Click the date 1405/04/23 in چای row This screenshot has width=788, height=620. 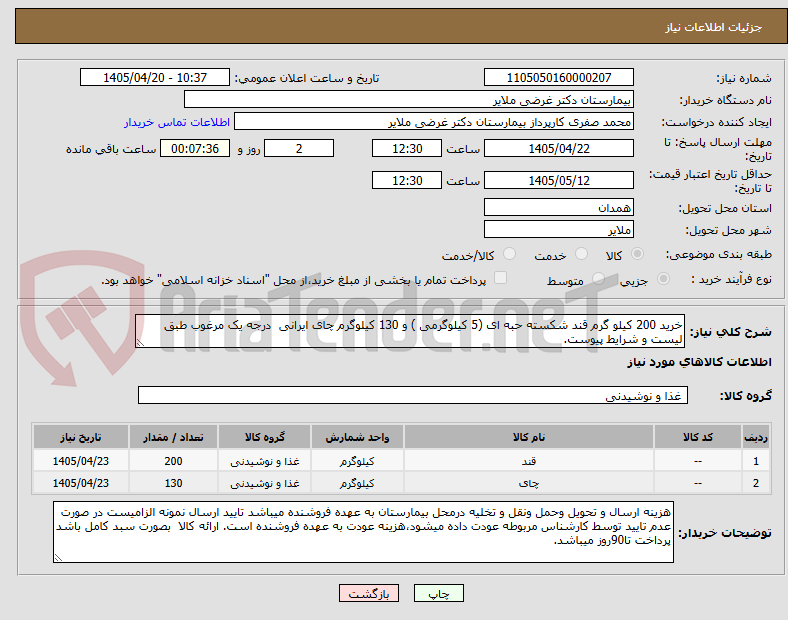80,483
